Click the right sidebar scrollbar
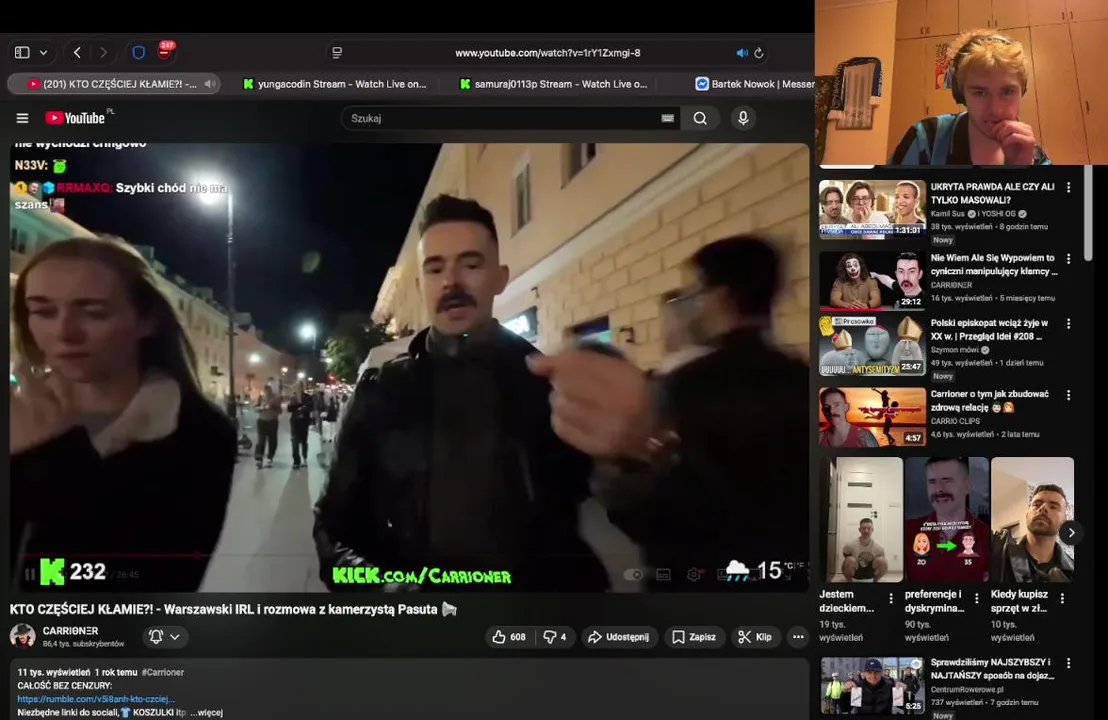 coord(1088,212)
